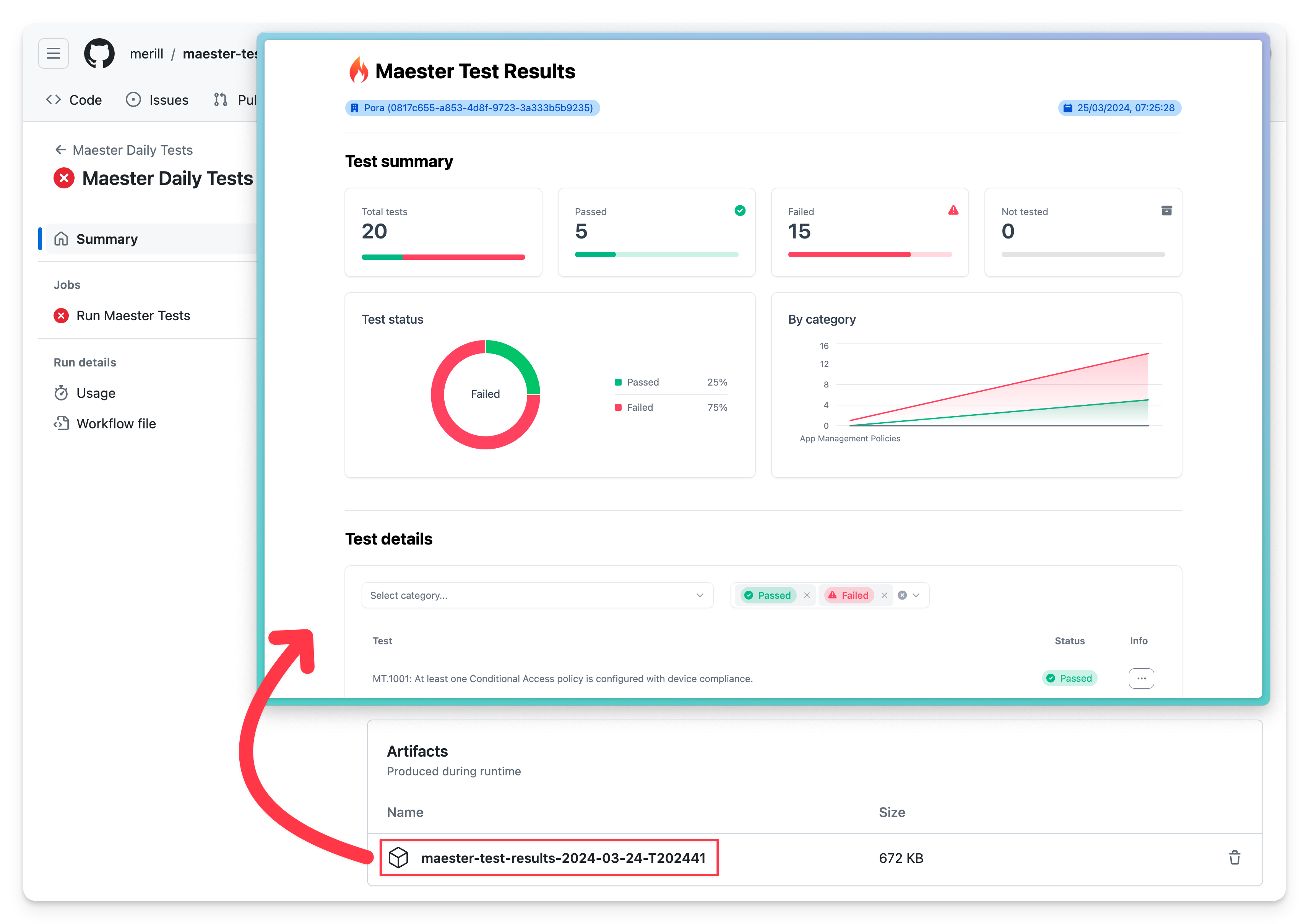This screenshot has height=924, width=1309.
Task: Open the Workflow file link
Action: coord(116,423)
